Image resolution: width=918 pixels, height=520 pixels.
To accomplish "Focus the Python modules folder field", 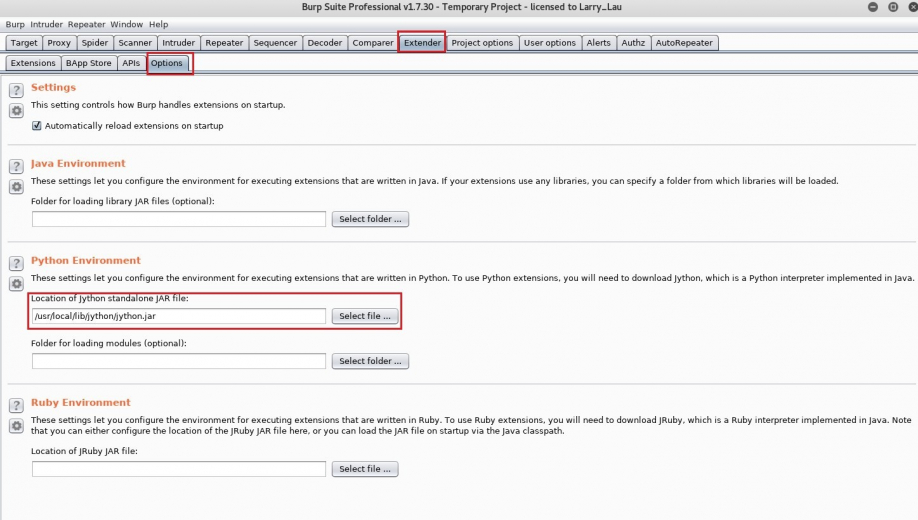I will tap(179, 361).
